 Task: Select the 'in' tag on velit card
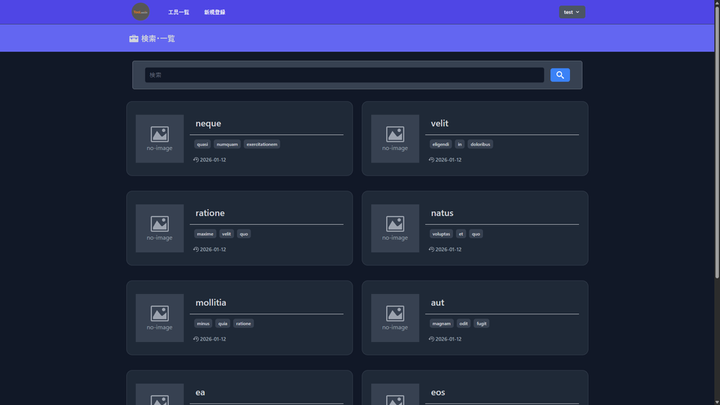460,144
